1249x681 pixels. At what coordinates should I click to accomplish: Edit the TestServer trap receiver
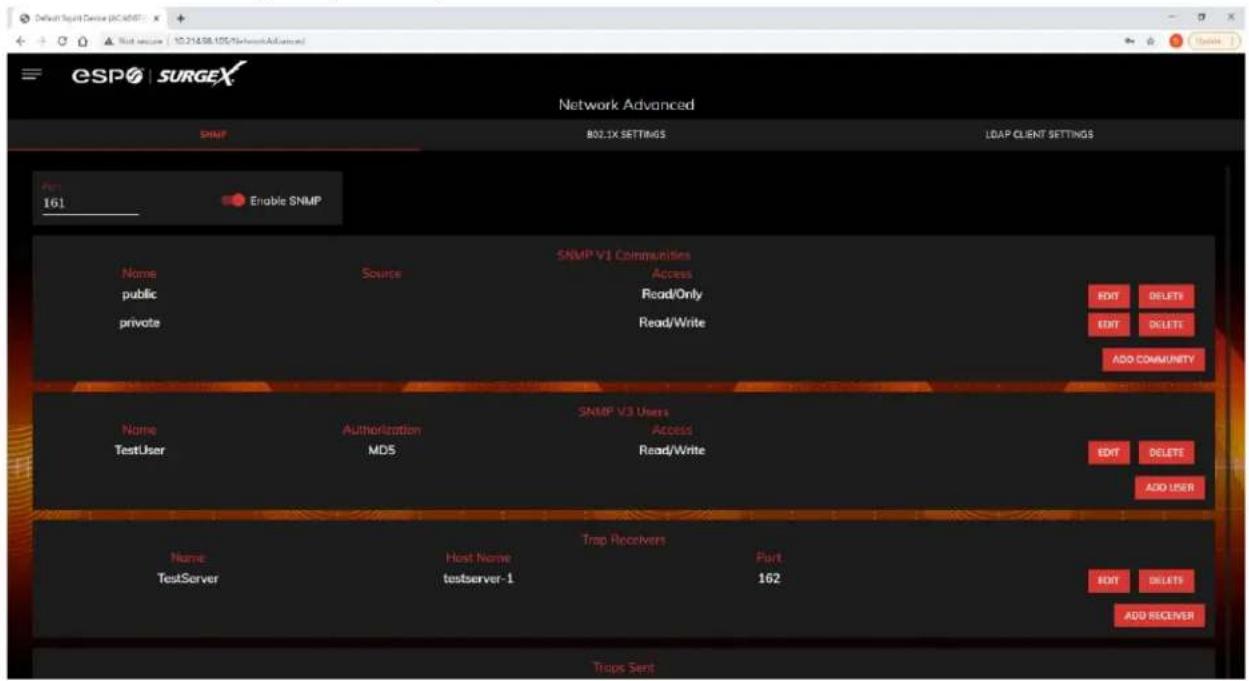point(1108,581)
